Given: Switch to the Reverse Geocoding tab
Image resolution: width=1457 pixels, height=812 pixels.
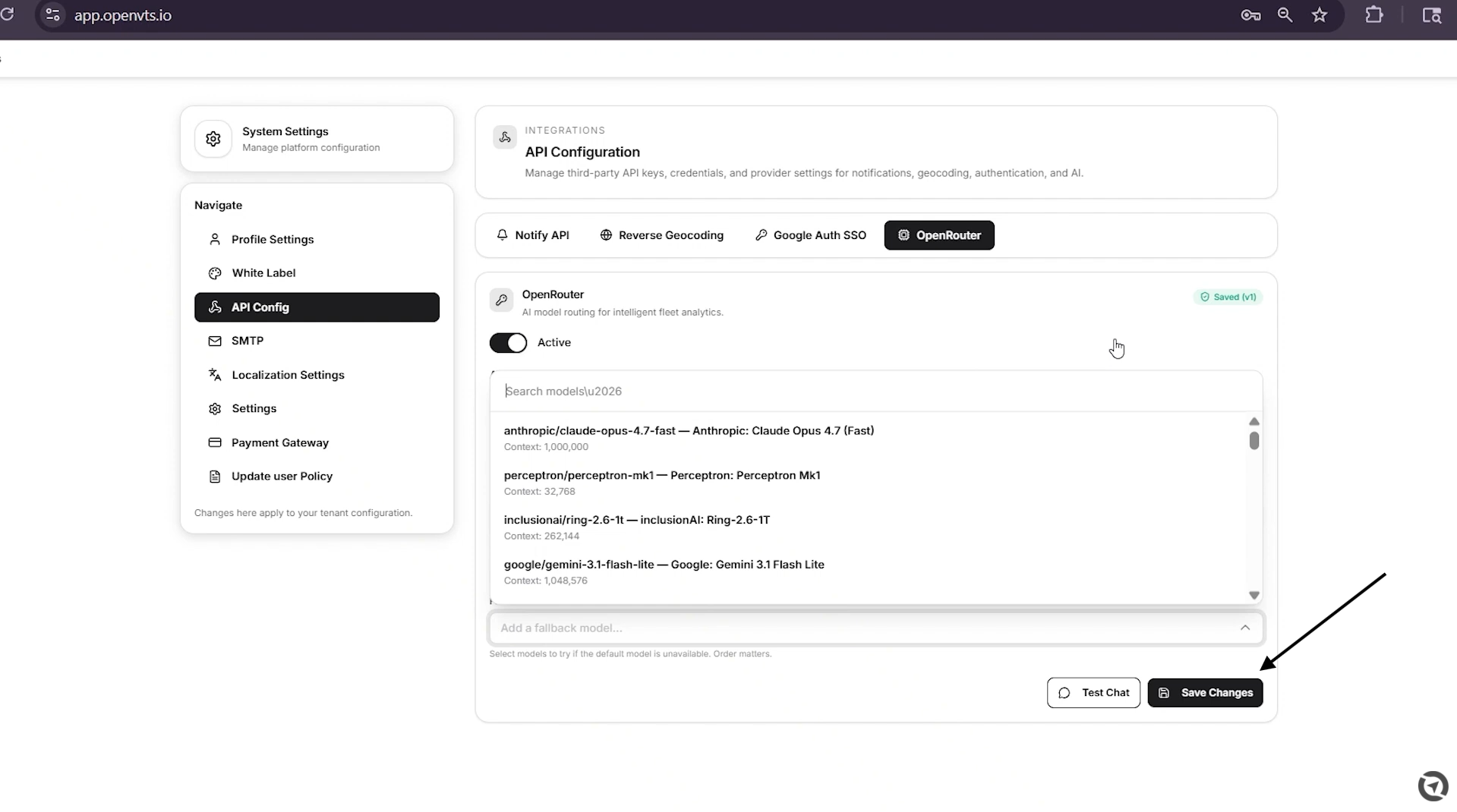Looking at the screenshot, I should [x=662, y=235].
